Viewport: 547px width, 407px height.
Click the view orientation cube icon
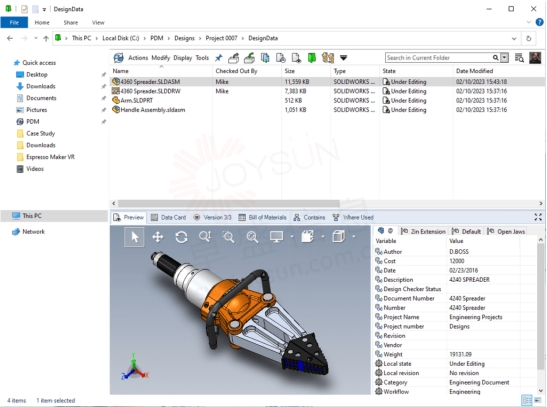pyautogui.click(x=338, y=236)
